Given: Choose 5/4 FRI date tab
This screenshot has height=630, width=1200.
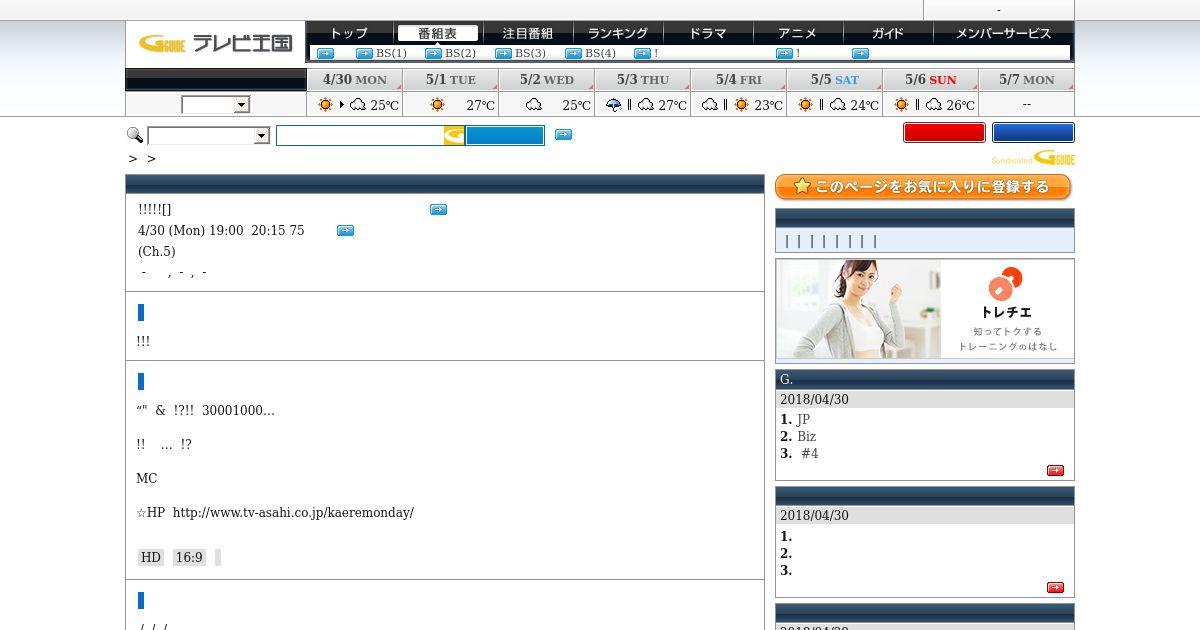Looking at the screenshot, I should click(738, 80).
